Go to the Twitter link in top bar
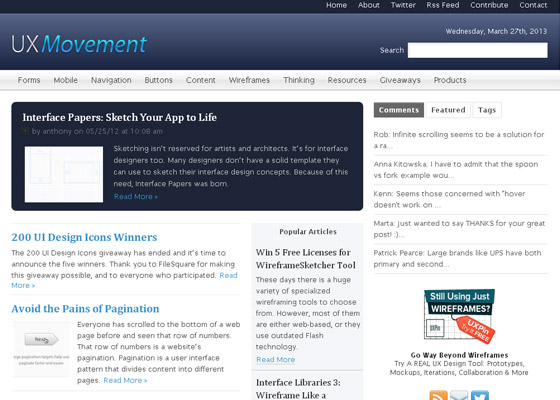Viewport: 560px width, 400px height. click(403, 5)
